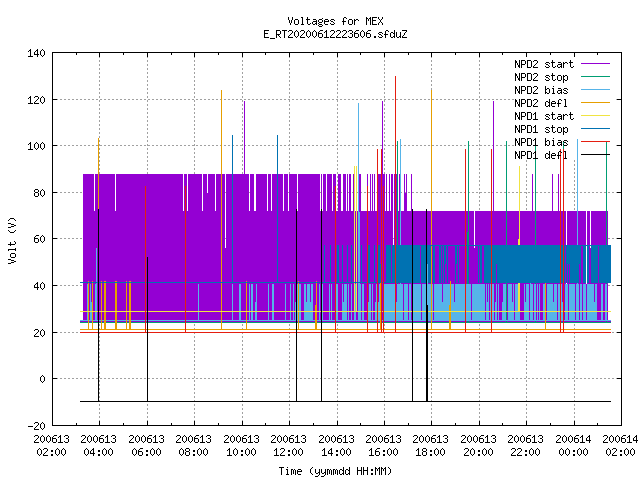Click the 'NPD2 defl' legend label
This screenshot has height=480, width=640.
click(x=541, y=103)
